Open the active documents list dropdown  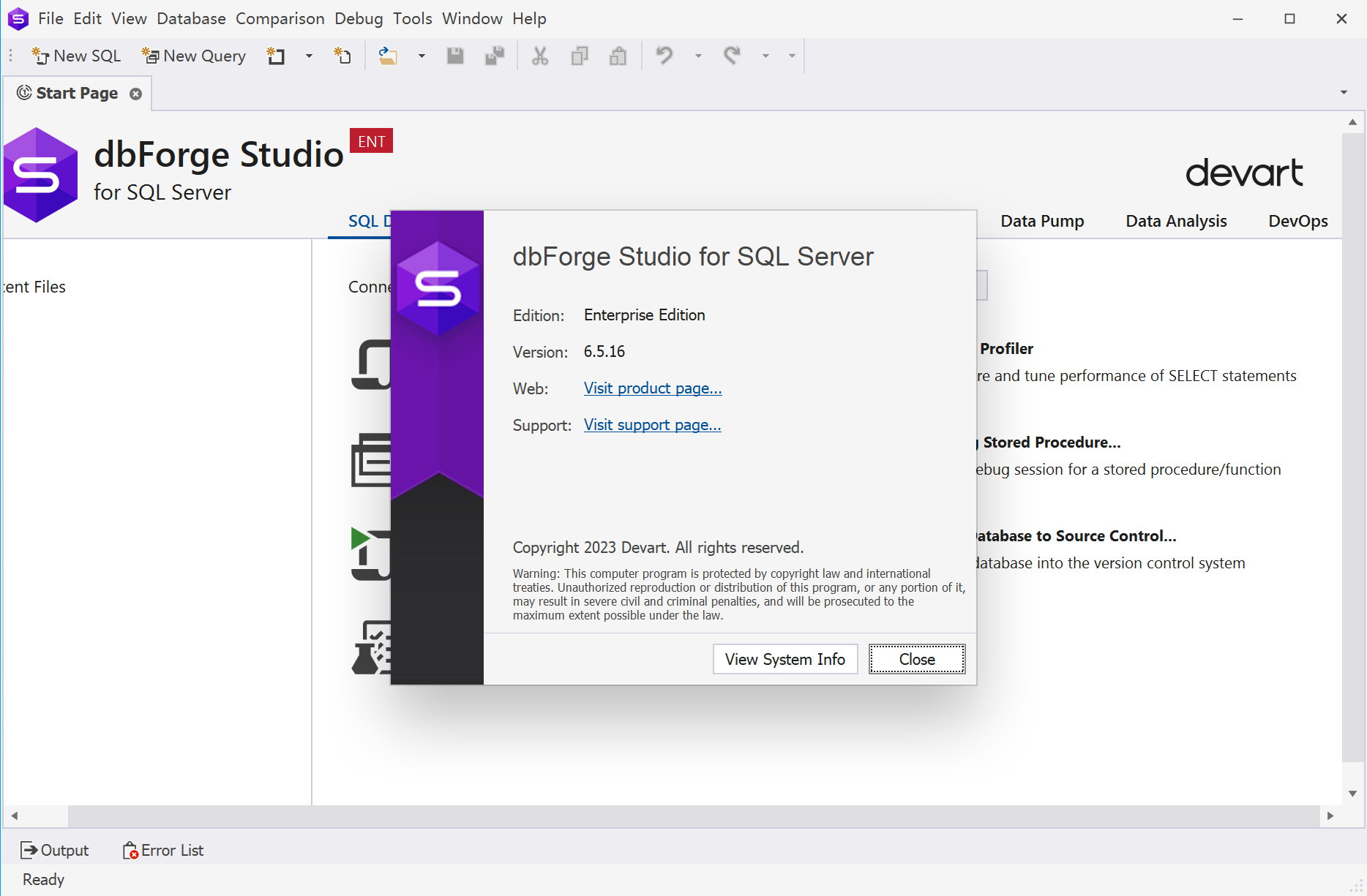[x=1344, y=92]
